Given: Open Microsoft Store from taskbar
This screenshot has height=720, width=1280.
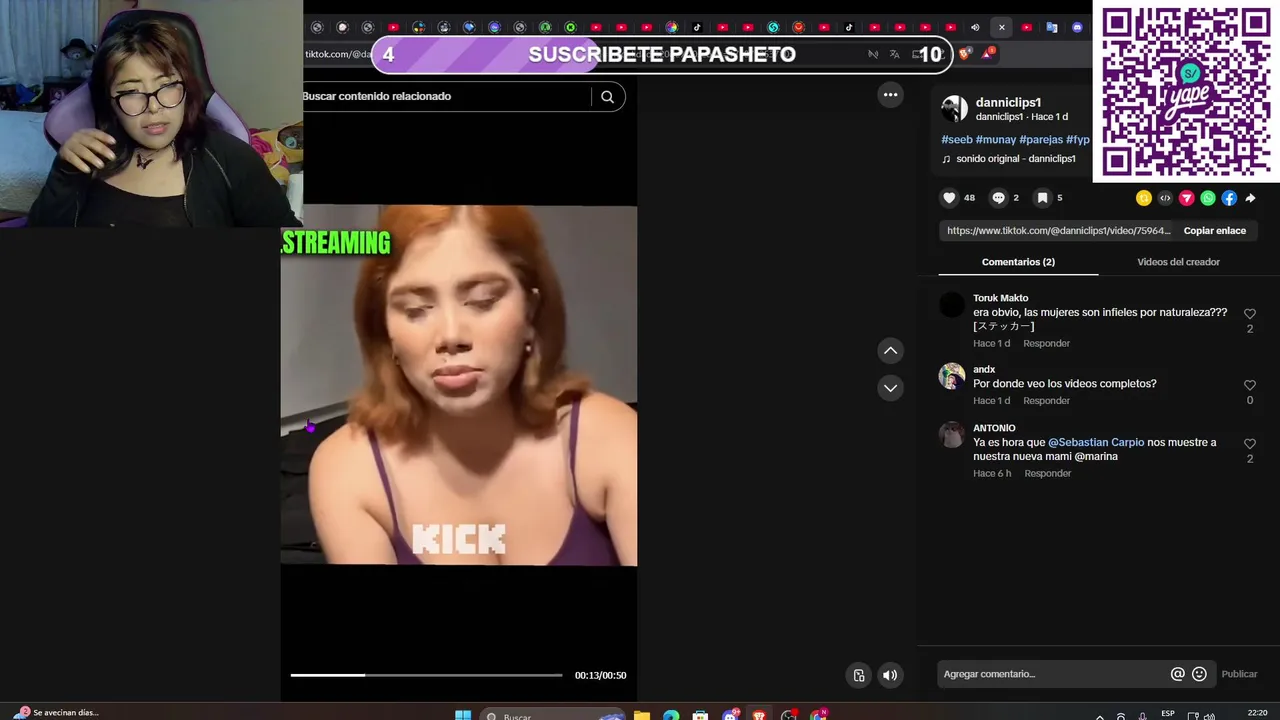Looking at the screenshot, I should coord(700,714).
